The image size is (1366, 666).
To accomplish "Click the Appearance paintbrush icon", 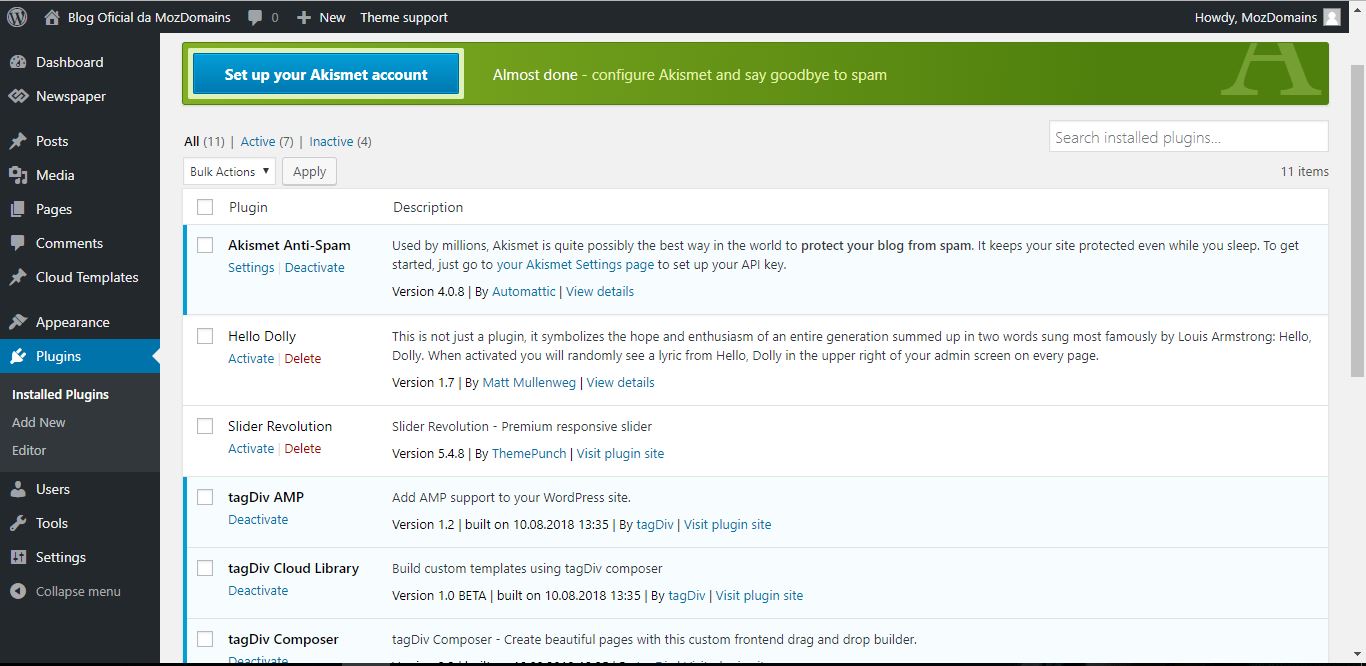I will point(18,322).
